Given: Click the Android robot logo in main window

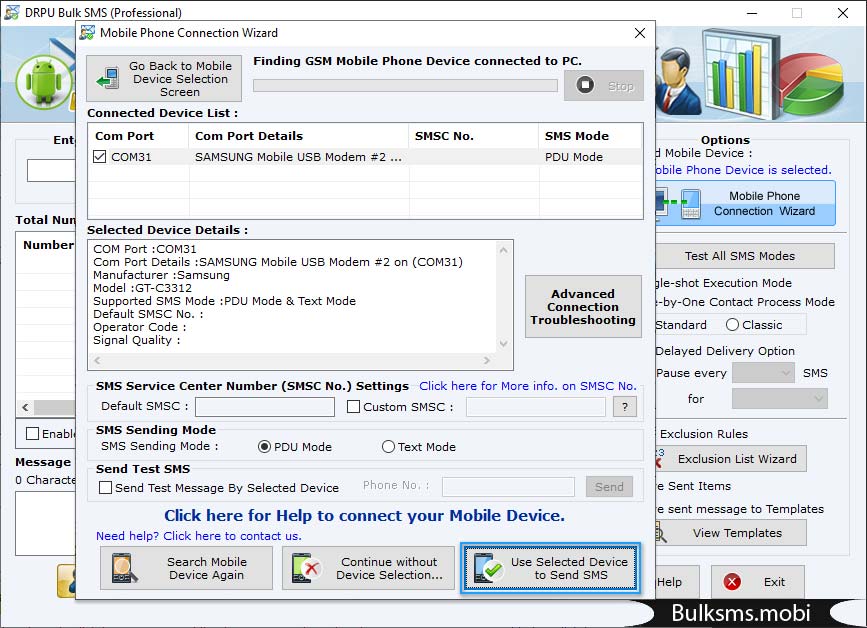Looking at the screenshot, I should coord(44,82).
